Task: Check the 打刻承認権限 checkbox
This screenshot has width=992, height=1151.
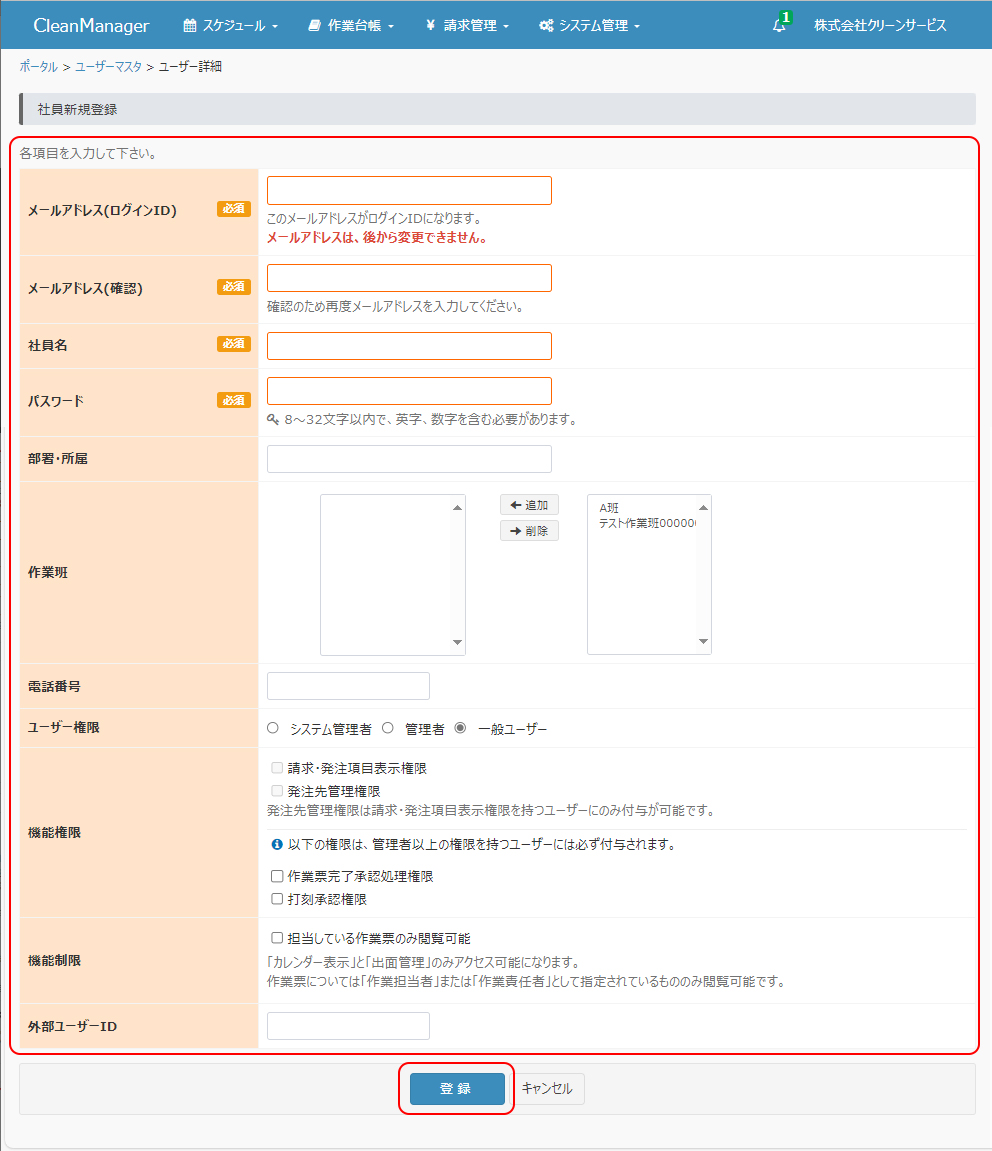Action: [x=278, y=899]
